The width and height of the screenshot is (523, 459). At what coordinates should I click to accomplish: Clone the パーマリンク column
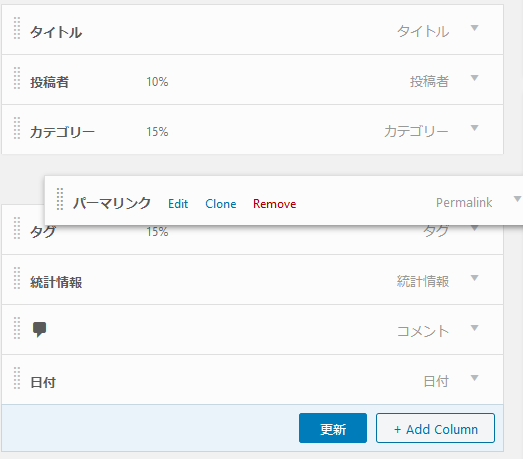[x=220, y=203]
